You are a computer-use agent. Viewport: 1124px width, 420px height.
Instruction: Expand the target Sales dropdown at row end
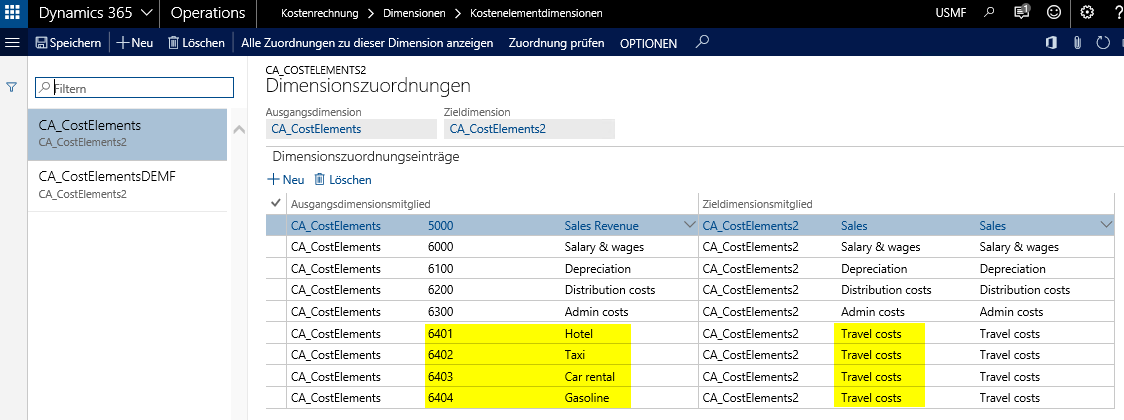click(x=1105, y=226)
